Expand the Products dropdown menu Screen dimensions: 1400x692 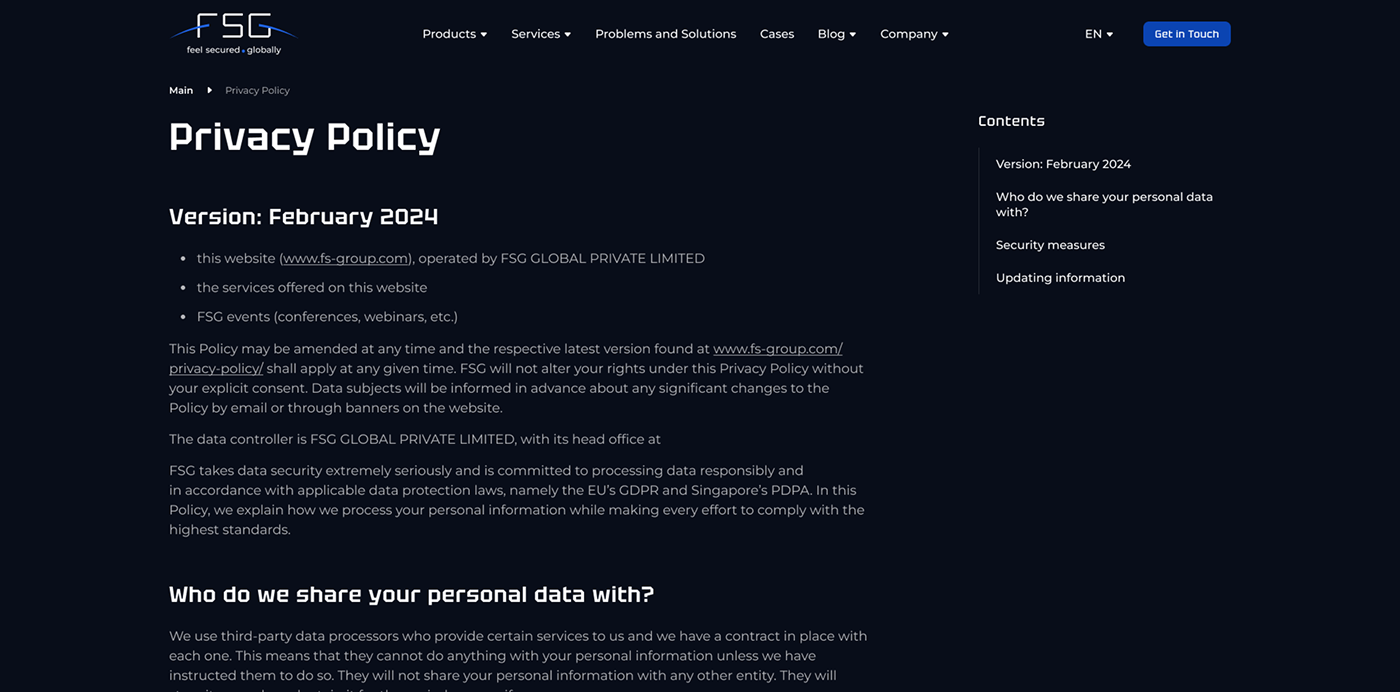coord(454,34)
